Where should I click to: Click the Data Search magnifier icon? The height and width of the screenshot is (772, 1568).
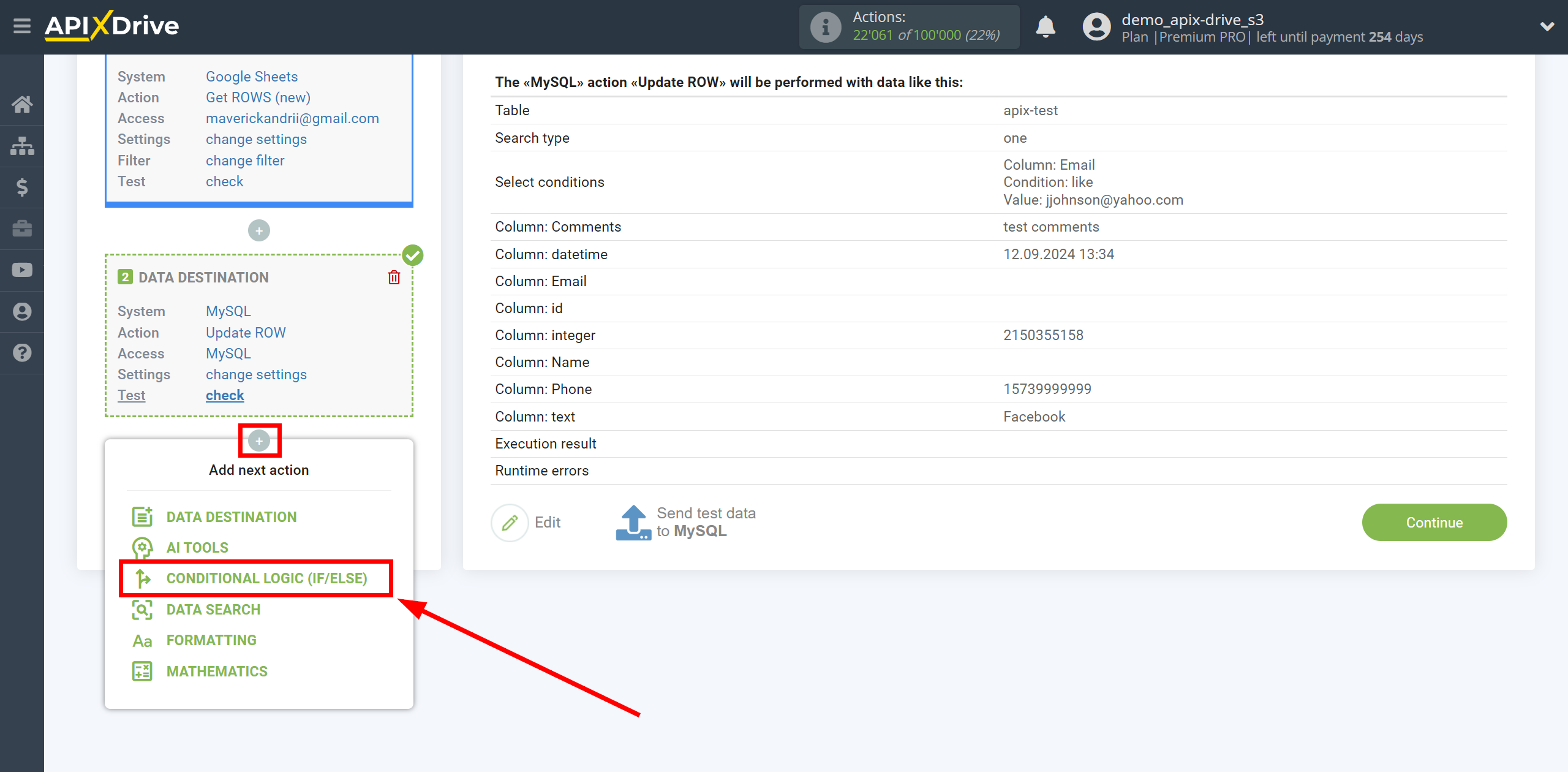point(142,610)
